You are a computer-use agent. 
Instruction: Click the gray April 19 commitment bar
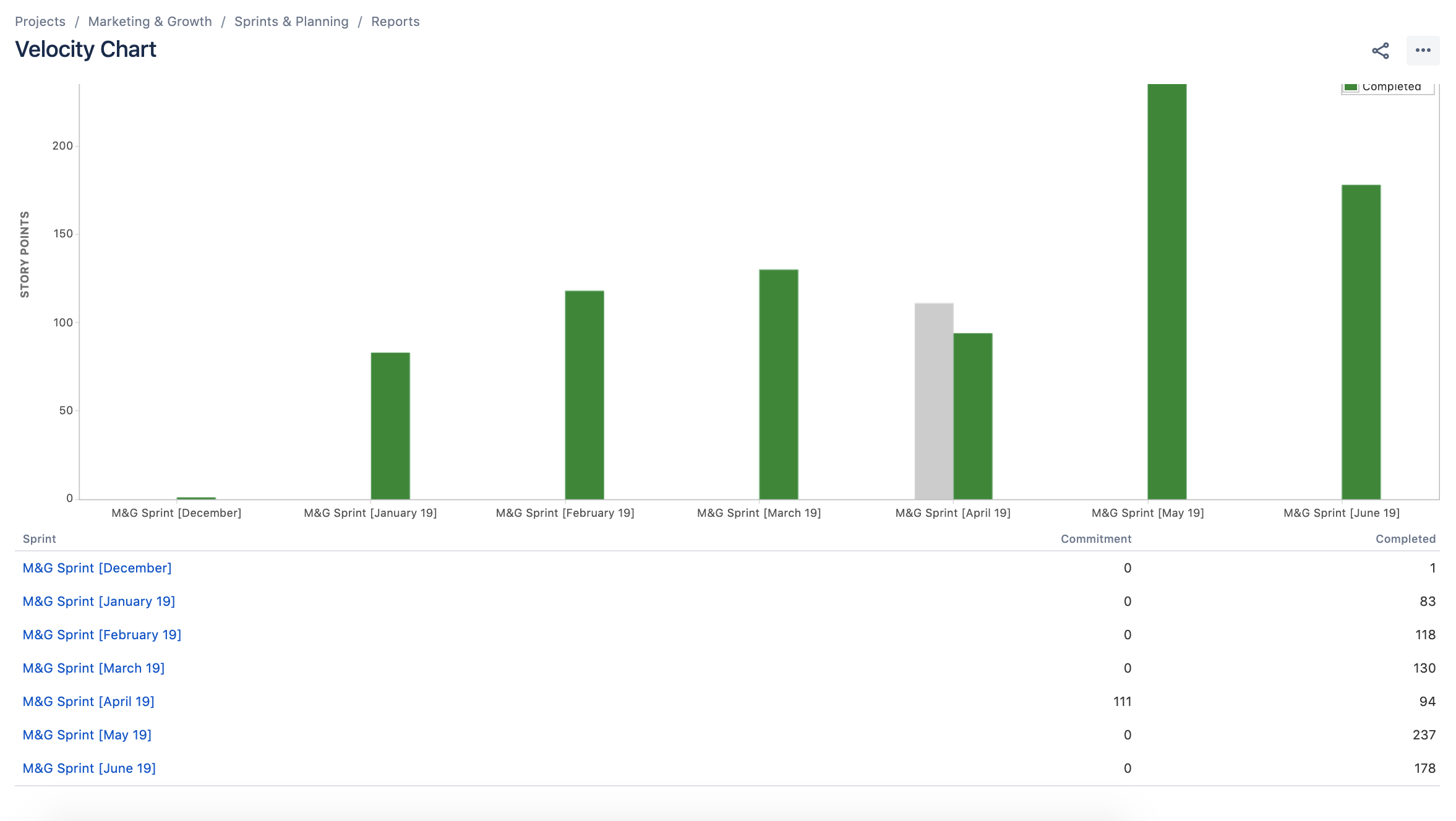934,401
